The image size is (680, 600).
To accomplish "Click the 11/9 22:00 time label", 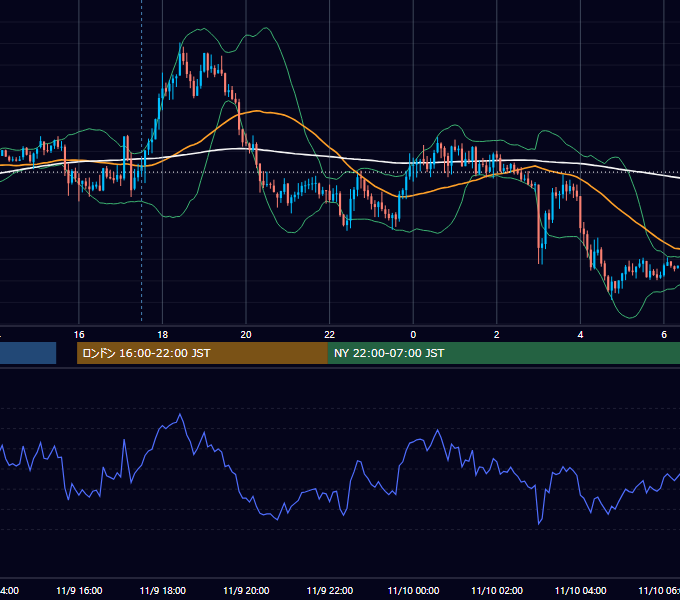I will tap(330, 590).
